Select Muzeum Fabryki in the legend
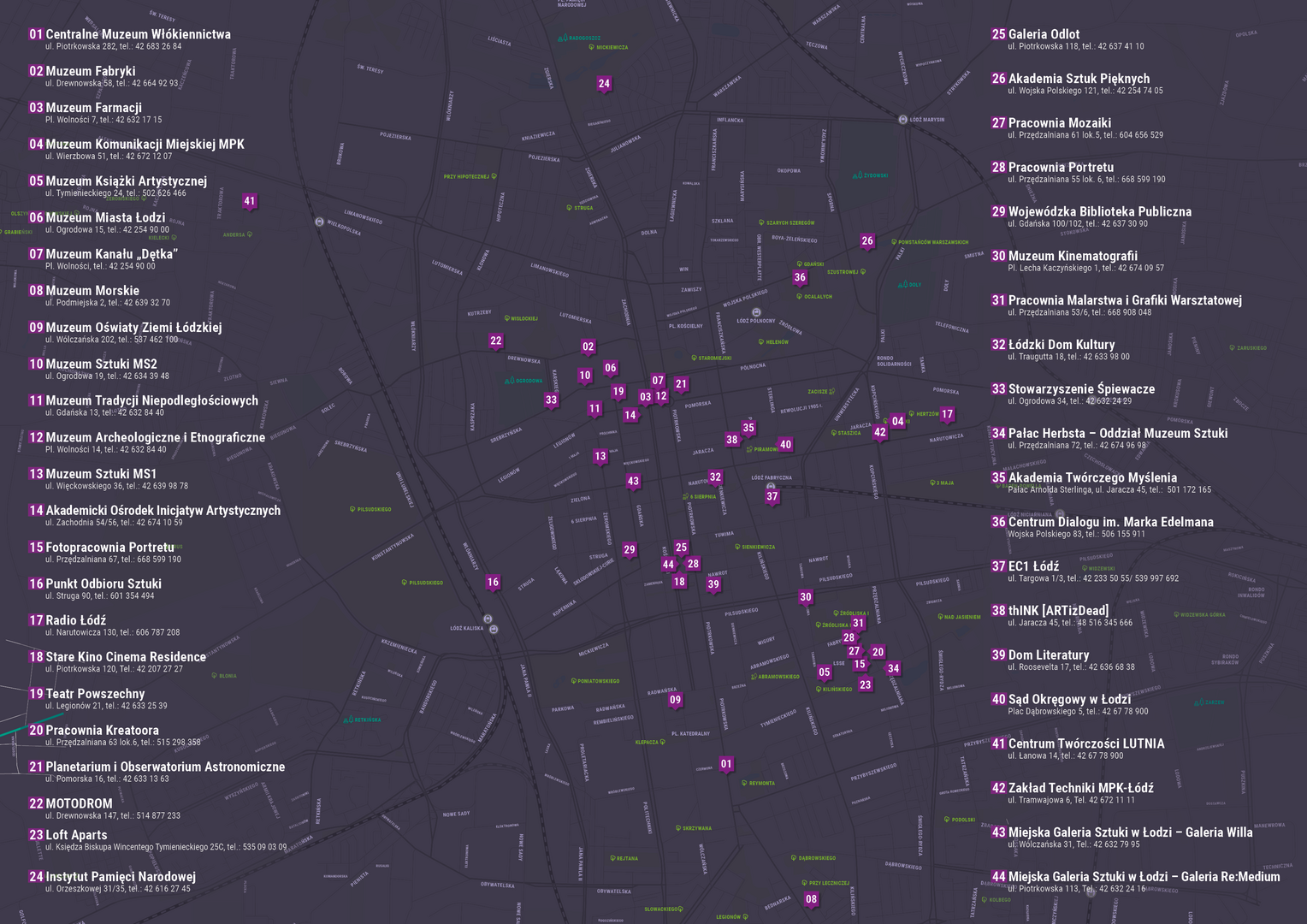This screenshot has width=1307, height=924. tap(90, 72)
